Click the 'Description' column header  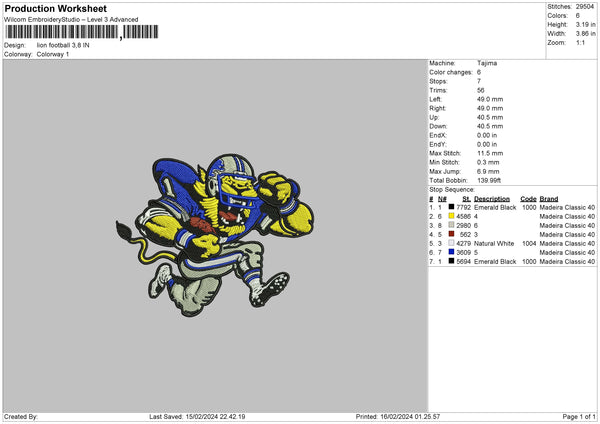[x=492, y=199]
